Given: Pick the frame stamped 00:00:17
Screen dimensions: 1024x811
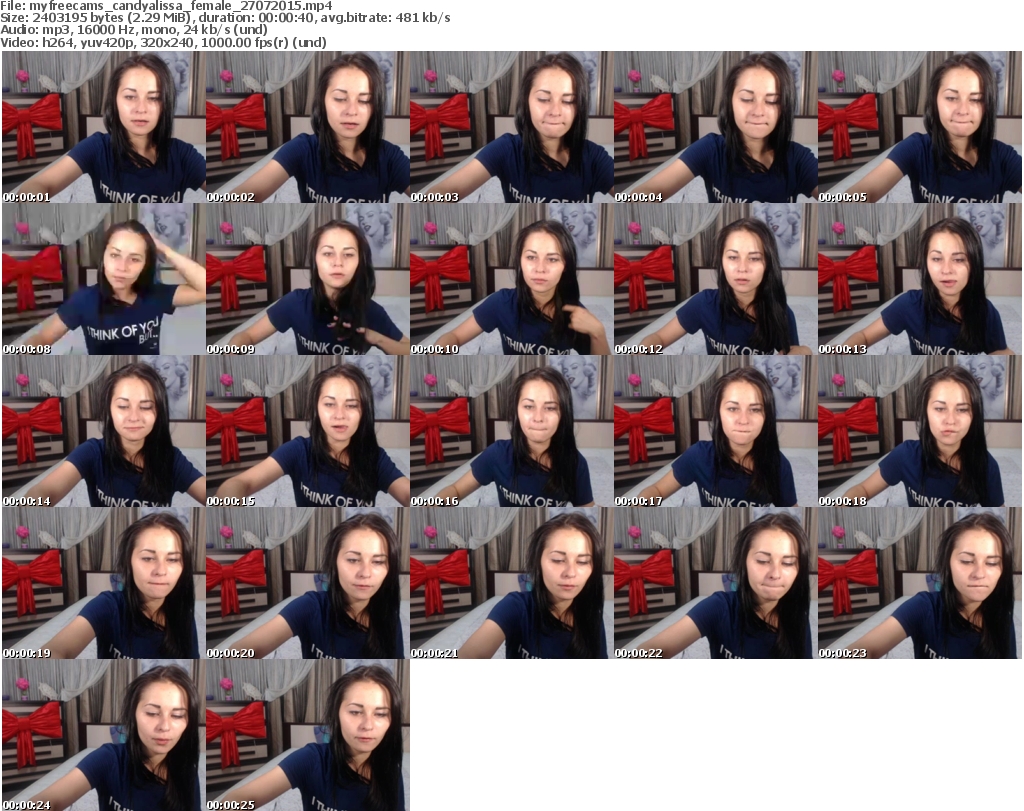Looking at the screenshot, I should tap(715, 431).
